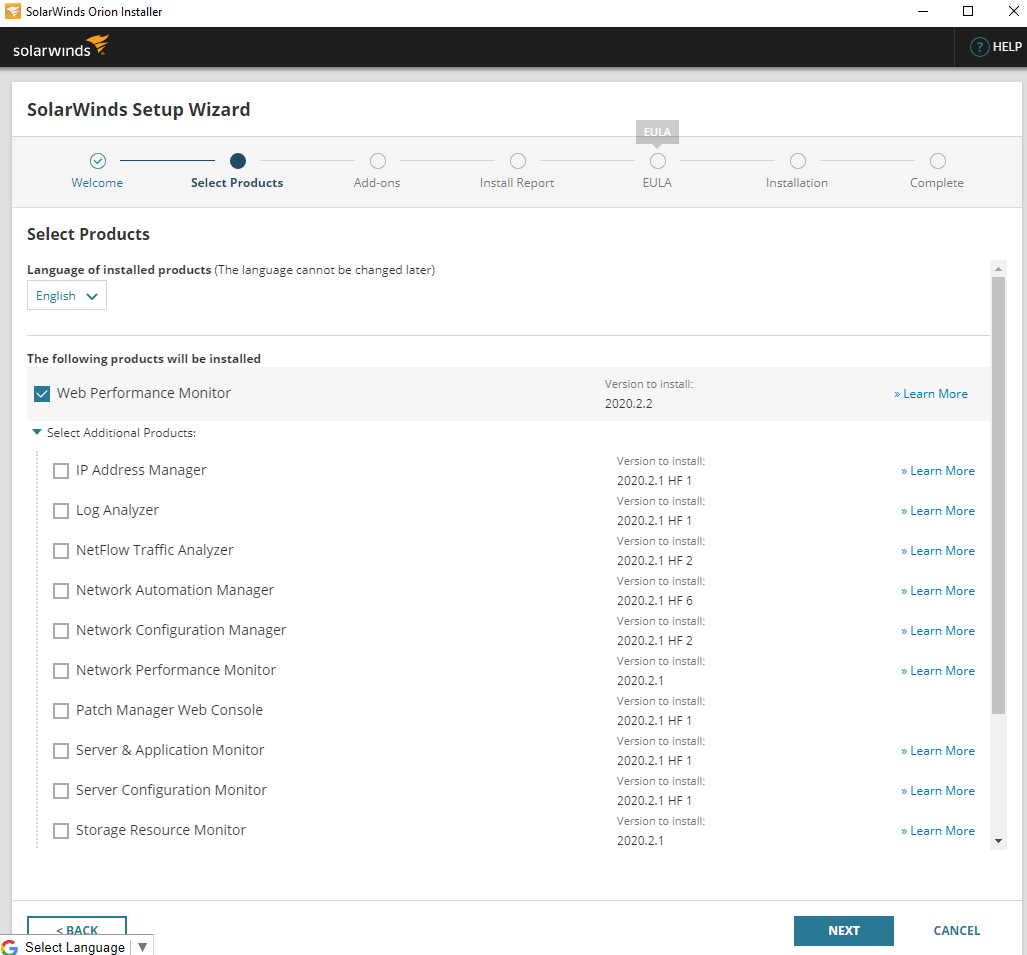
Task: Open Learn More for Web Performance Monitor
Action: [x=931, y=394]
